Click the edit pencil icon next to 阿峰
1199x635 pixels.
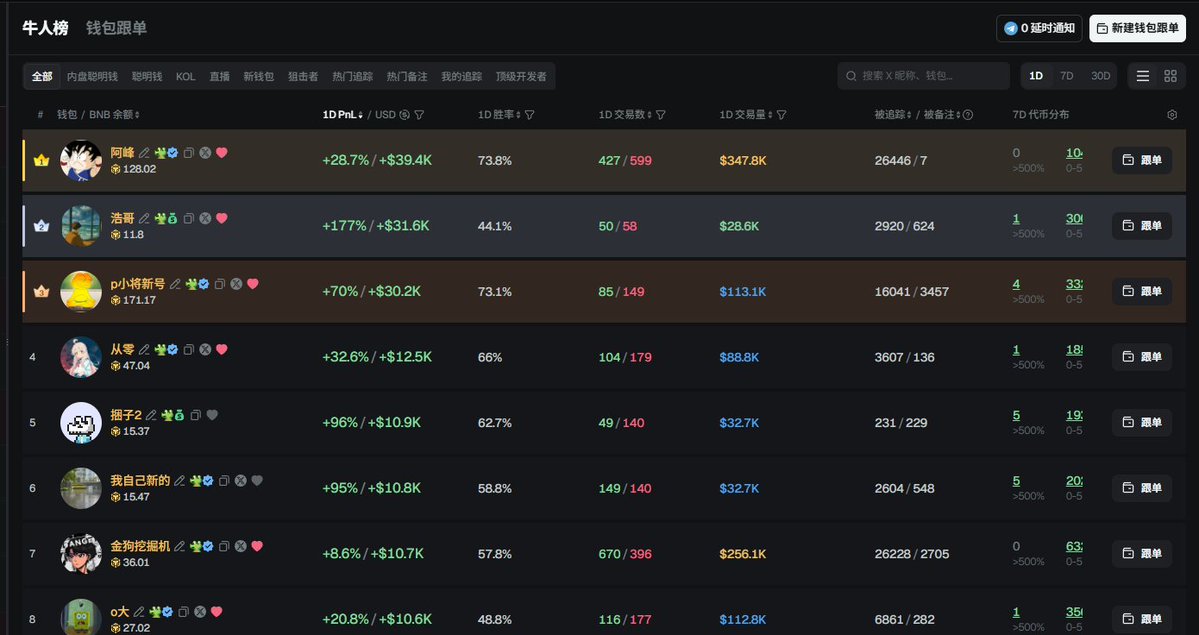(144, 153)
